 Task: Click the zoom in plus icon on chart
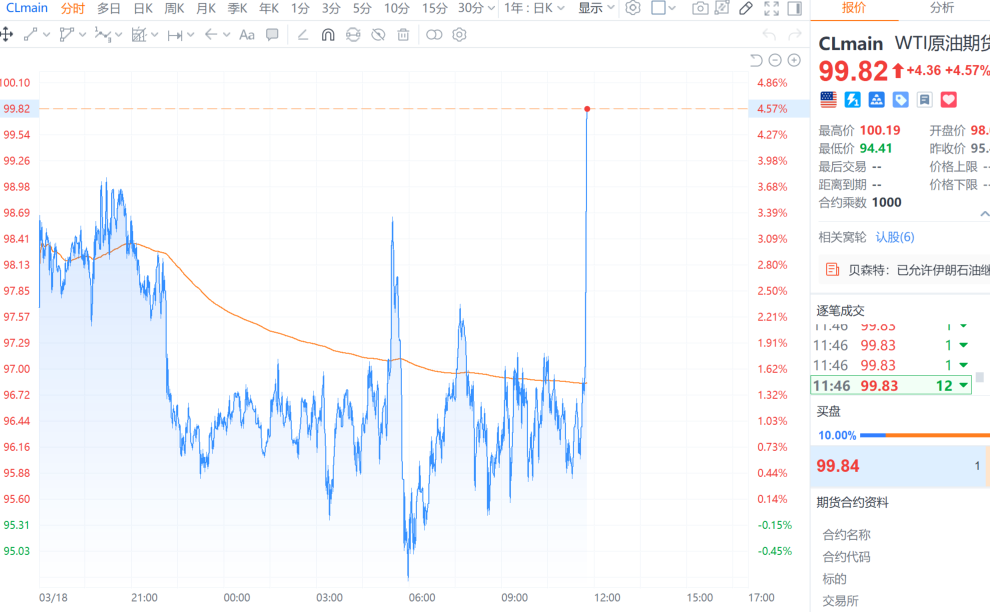tap(794, 60)
